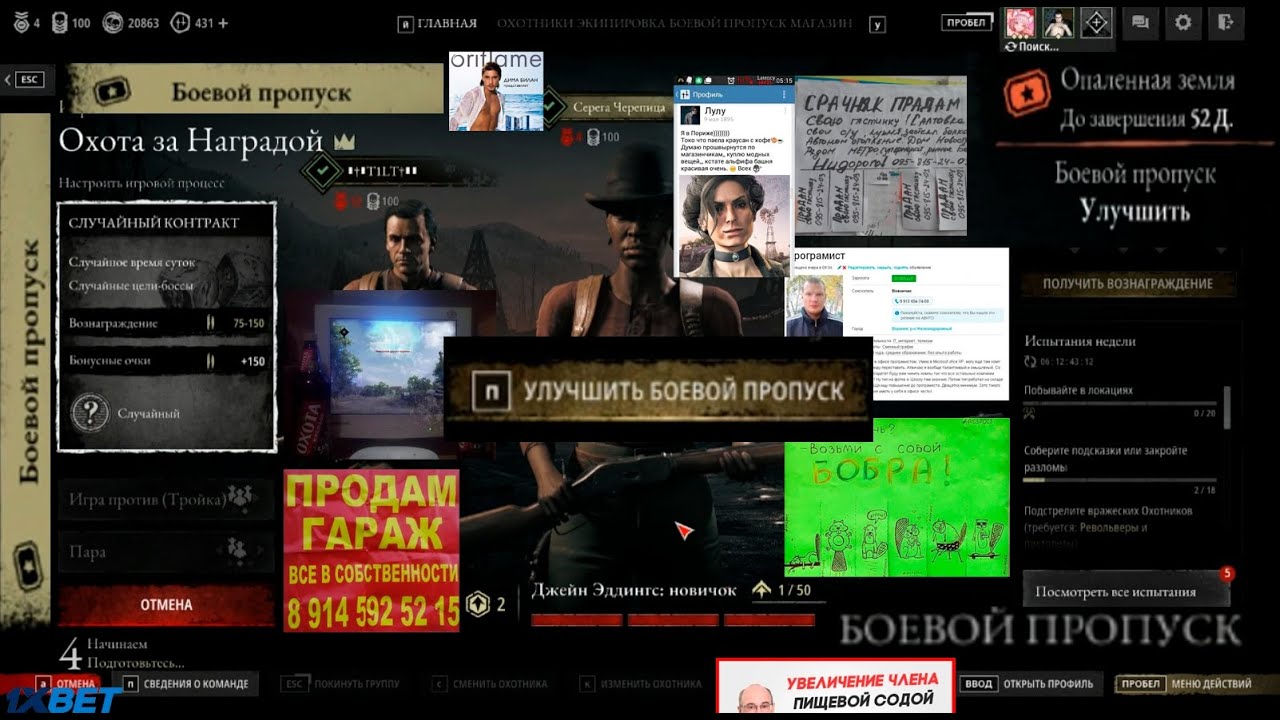Image resolution: width=1280 pixels, height=720 pixels.
Task: Click the plus sign next to 431
Action: (223, 22)
